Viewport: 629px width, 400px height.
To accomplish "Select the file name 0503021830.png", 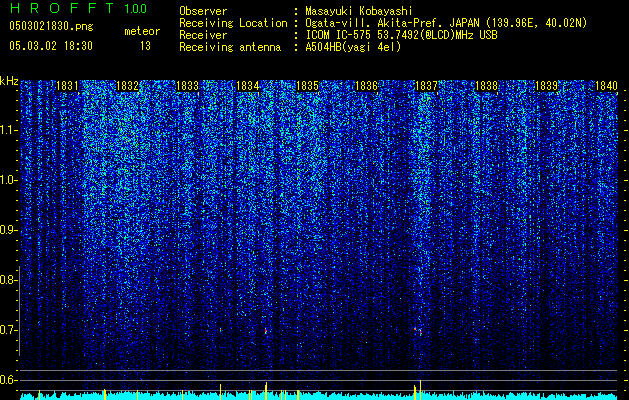I will [x=51, y=26].
